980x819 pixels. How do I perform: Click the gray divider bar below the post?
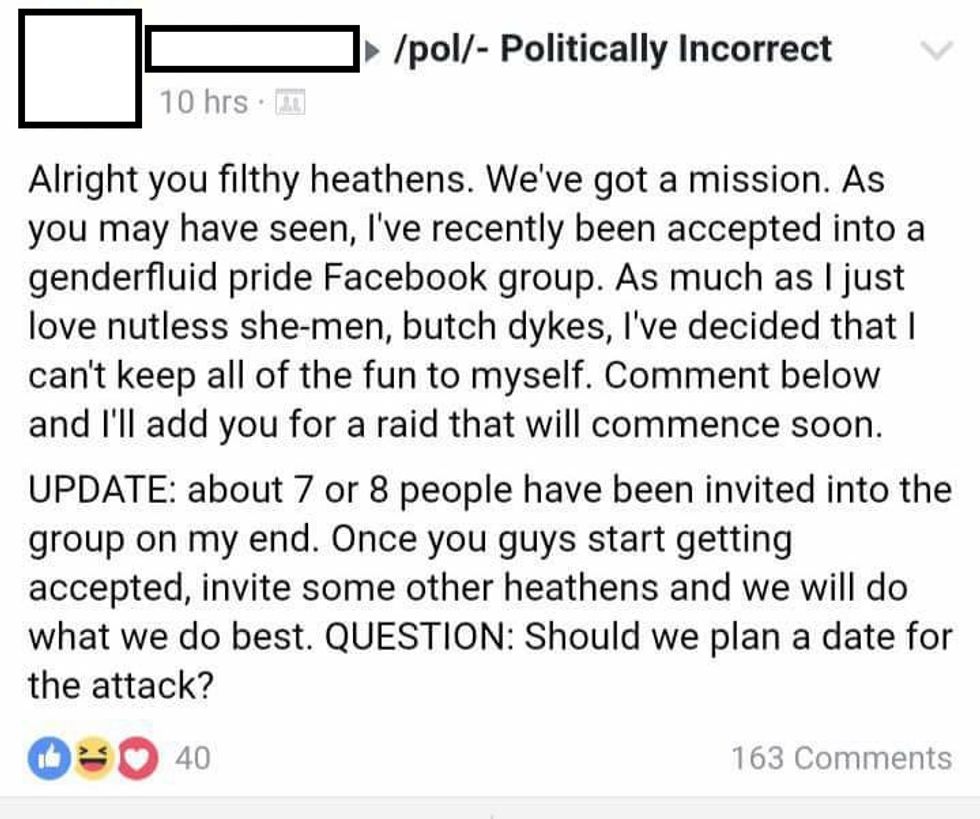[x=490, y=808]
